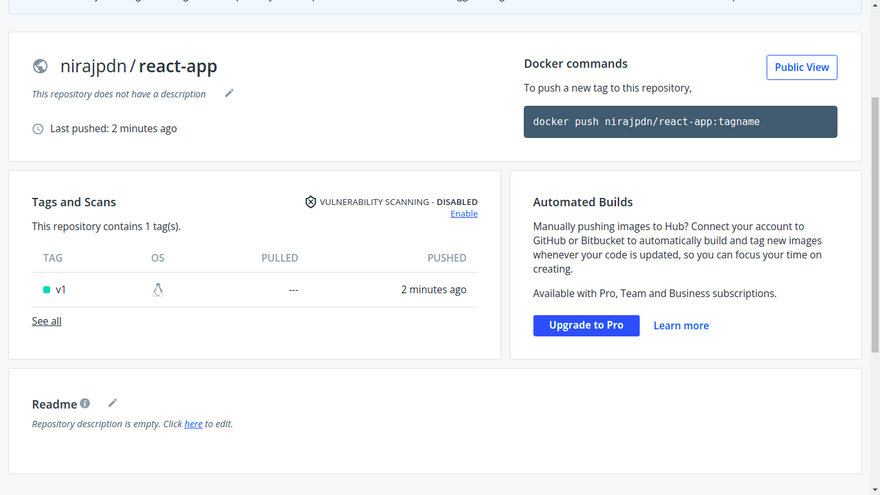880x495 pixels.
Task: Select the docker push command box
Action: coord(680,122)
